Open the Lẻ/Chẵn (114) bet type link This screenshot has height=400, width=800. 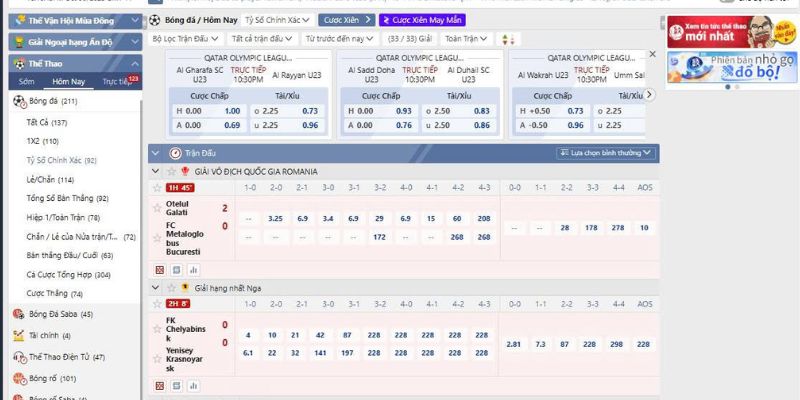pos(51,180)
